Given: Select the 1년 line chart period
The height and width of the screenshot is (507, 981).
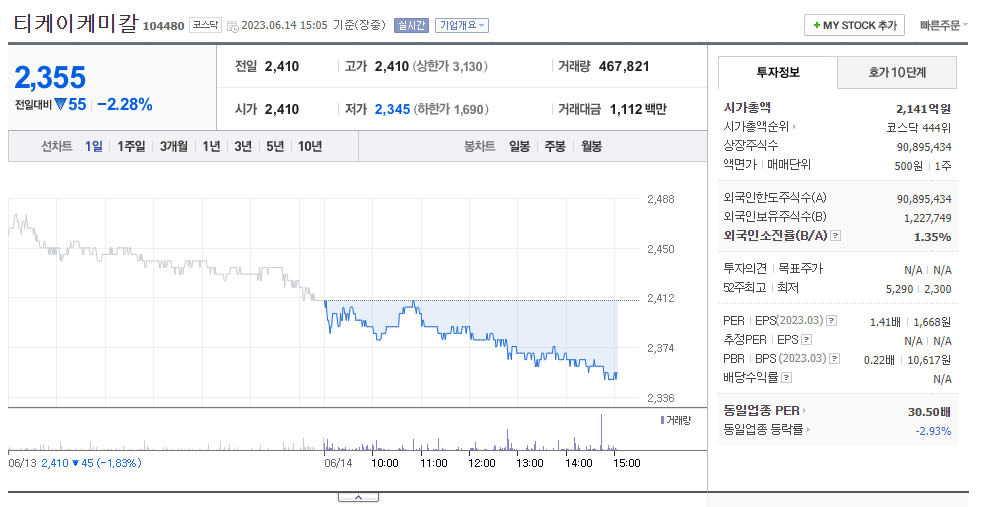Looking at the screenshot, I should point(211,146).
